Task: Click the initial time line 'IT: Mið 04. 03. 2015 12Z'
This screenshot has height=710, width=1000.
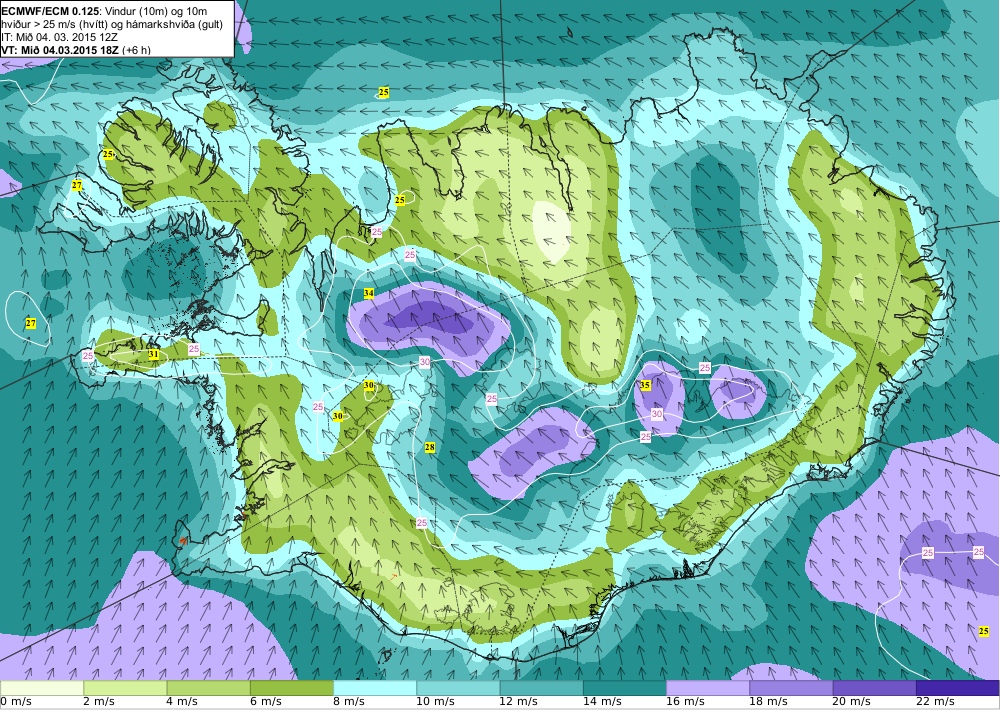Action: (59, 37)
